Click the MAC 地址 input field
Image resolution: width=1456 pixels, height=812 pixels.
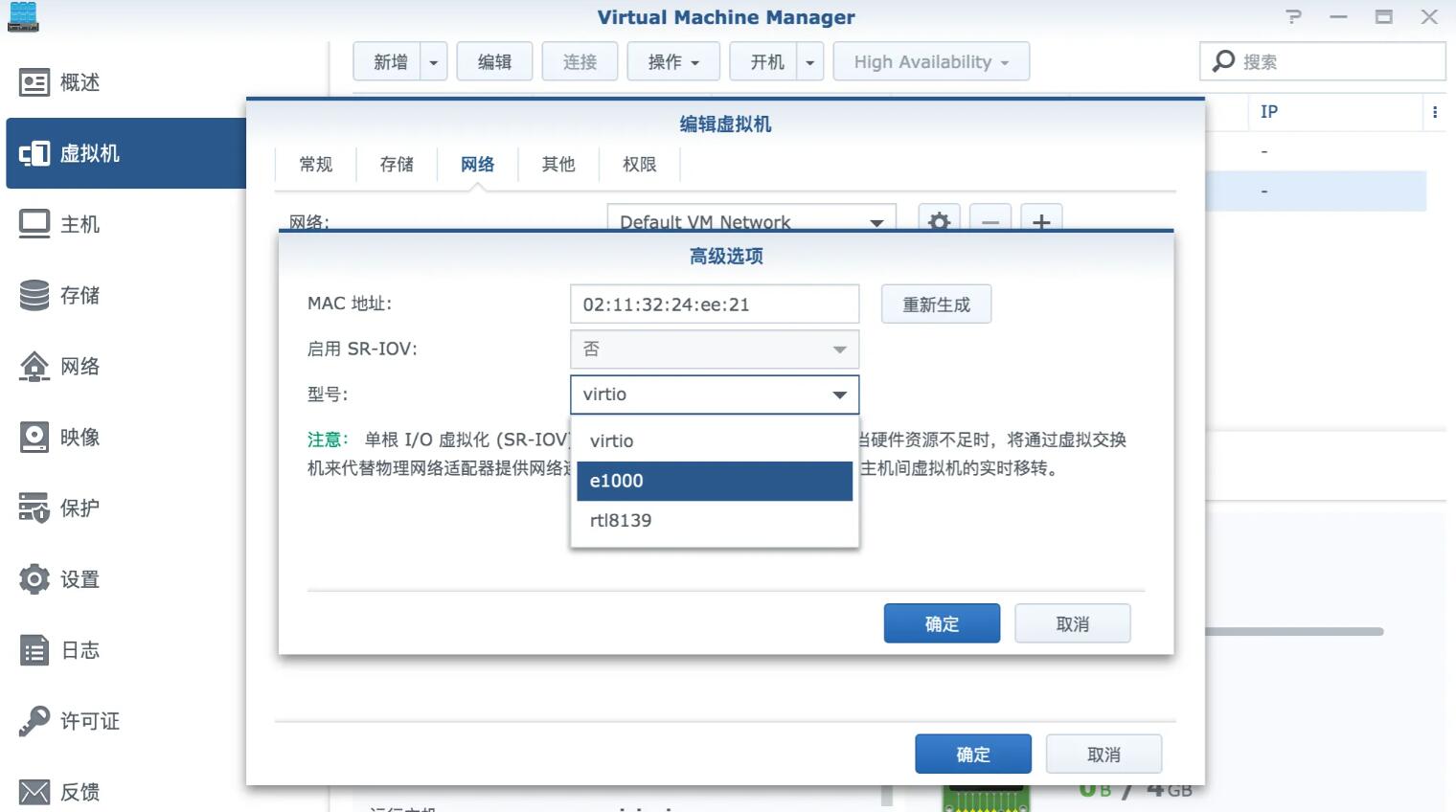[714, 304]
